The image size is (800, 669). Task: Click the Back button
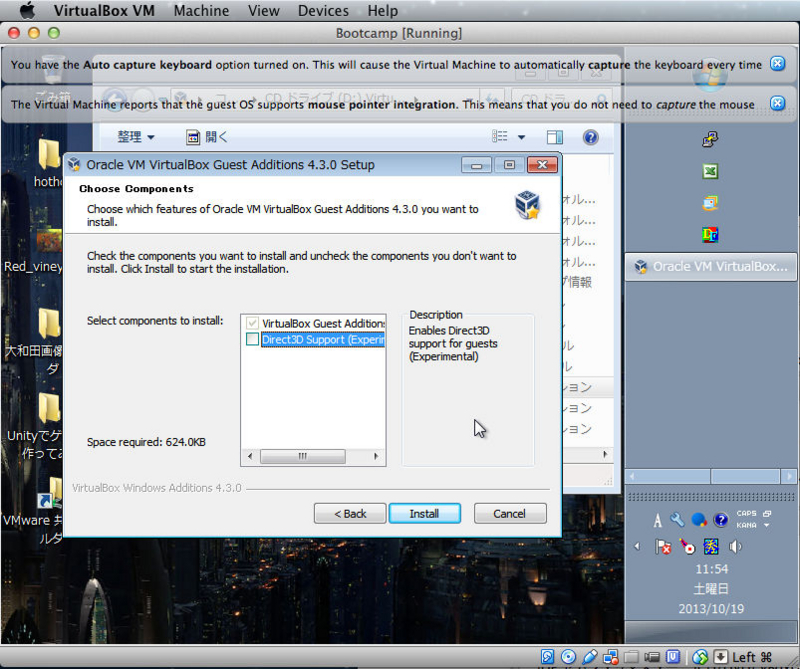[350, 513]
